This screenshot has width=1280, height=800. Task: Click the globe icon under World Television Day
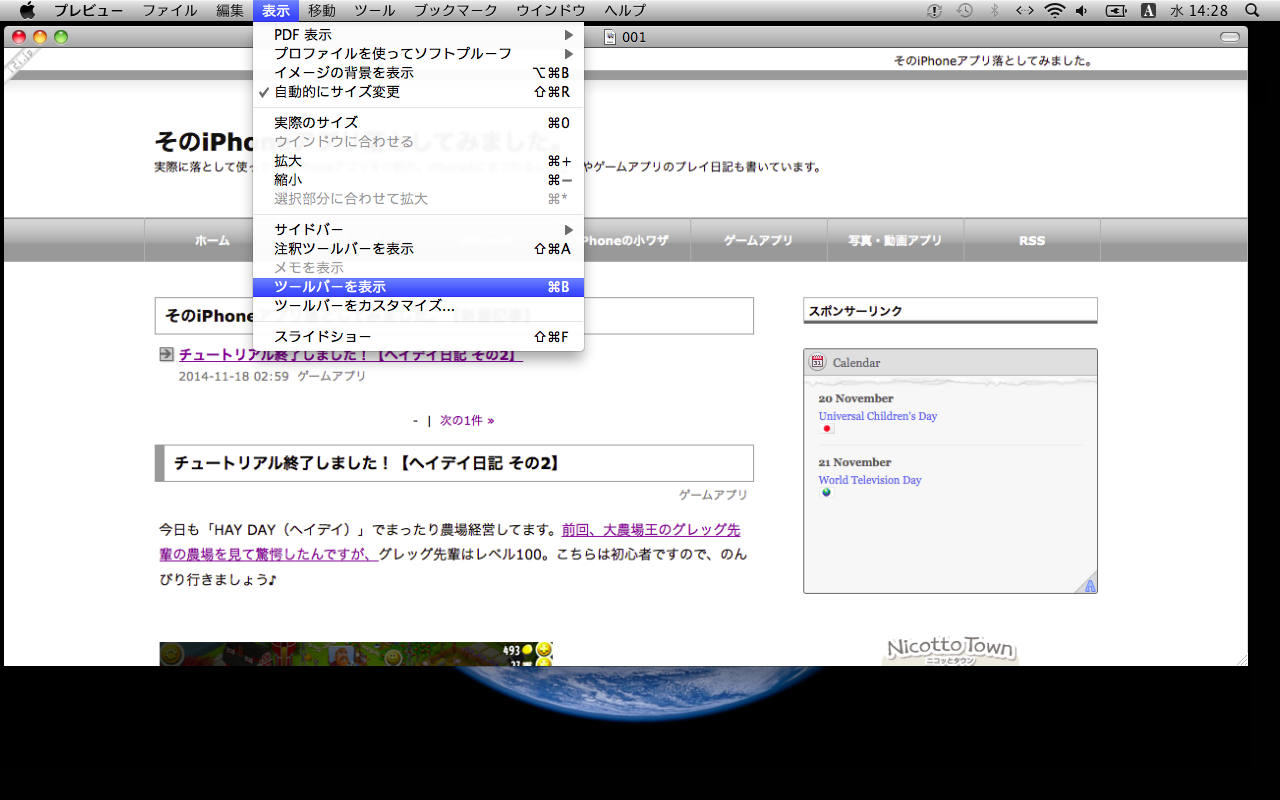(826, 493)
